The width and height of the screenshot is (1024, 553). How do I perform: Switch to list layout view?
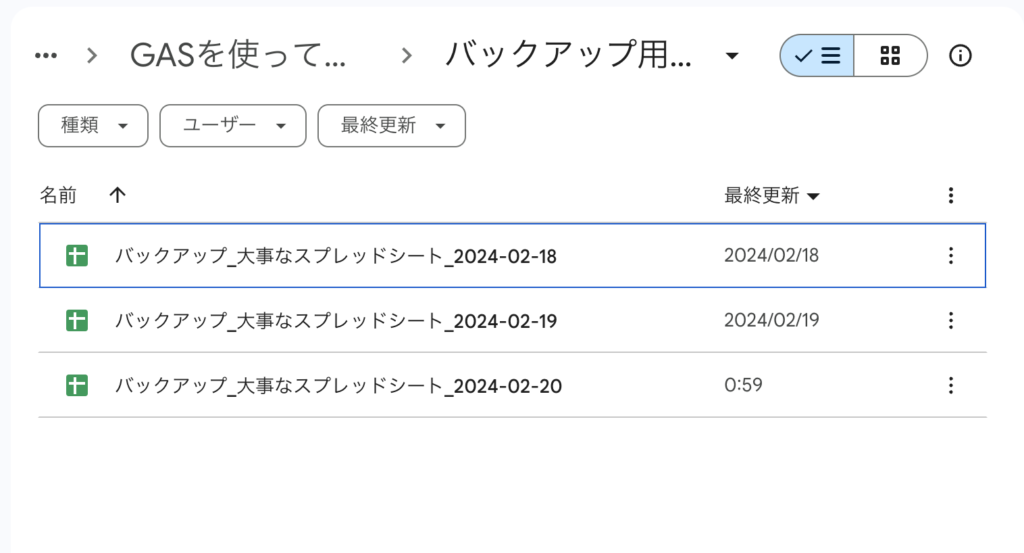point(817,56)
